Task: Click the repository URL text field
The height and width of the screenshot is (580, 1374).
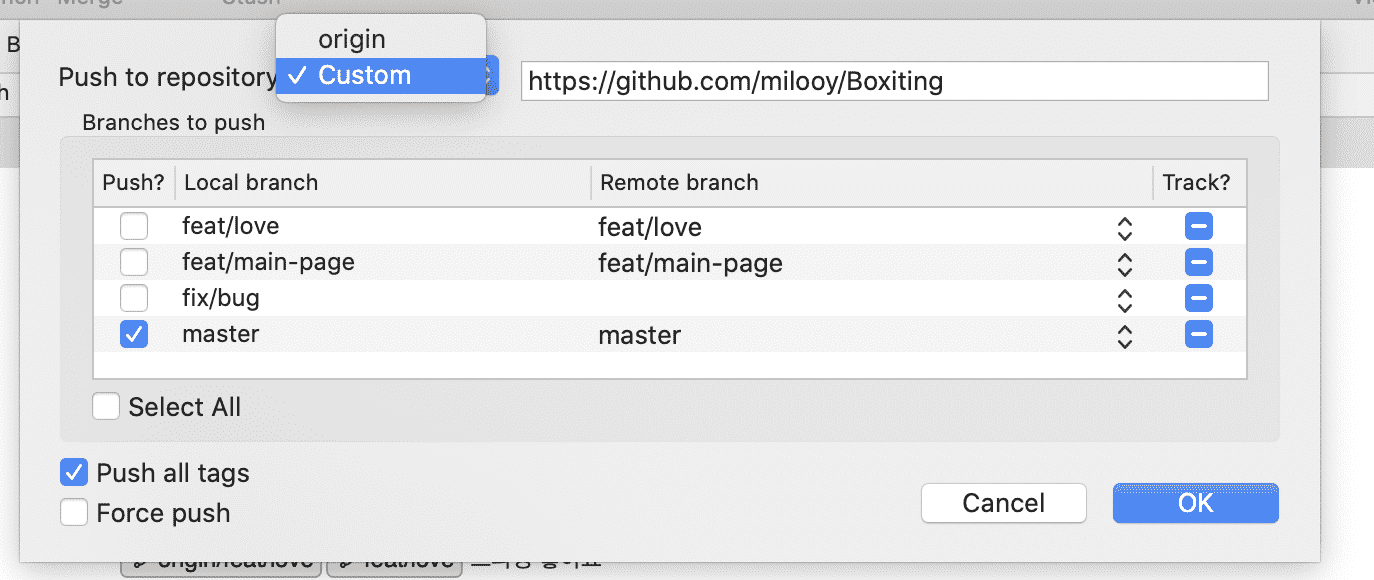Action: 894,81
